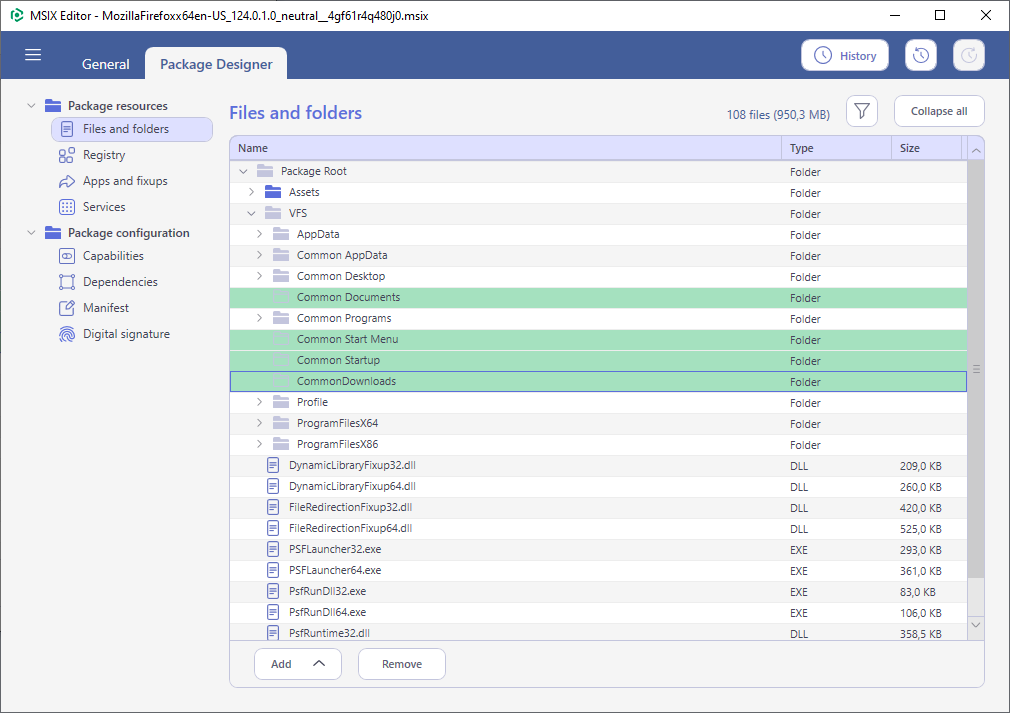
Task: Click the Package configuration folder icon
Action: (x=53, y=233)
